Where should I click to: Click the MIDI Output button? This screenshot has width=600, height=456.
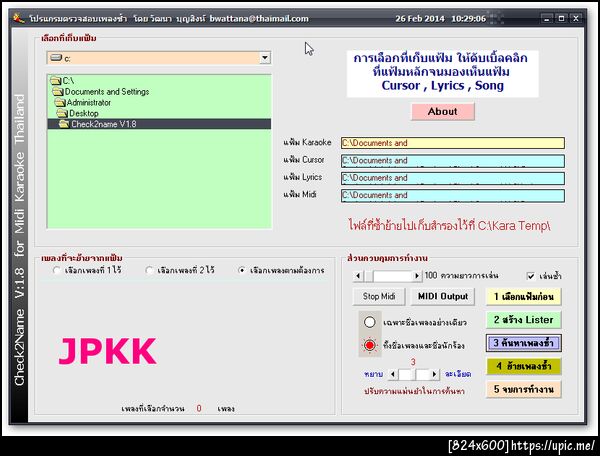443,296
